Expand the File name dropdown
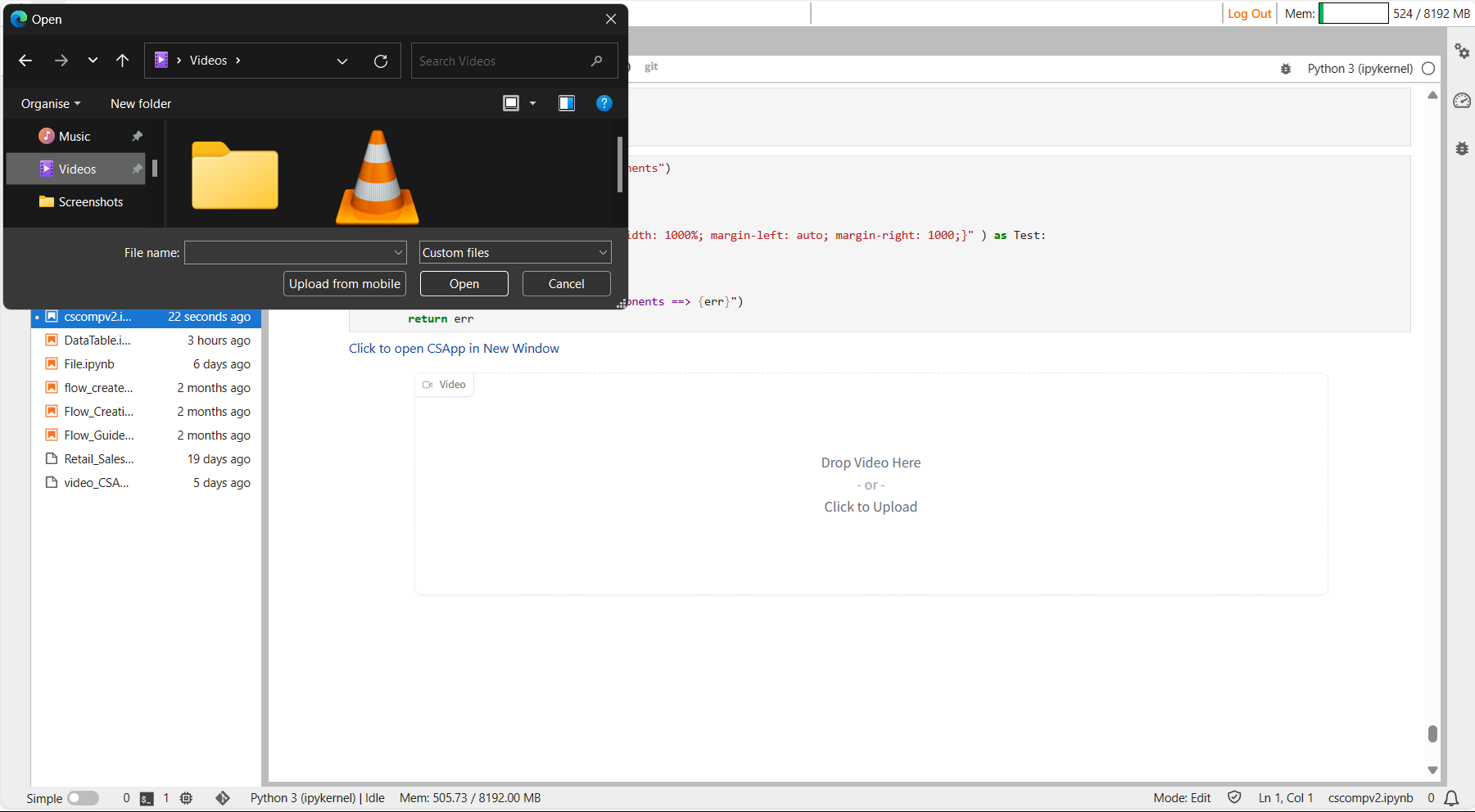Screen dimensions: 1475x812 pos(399,253)
